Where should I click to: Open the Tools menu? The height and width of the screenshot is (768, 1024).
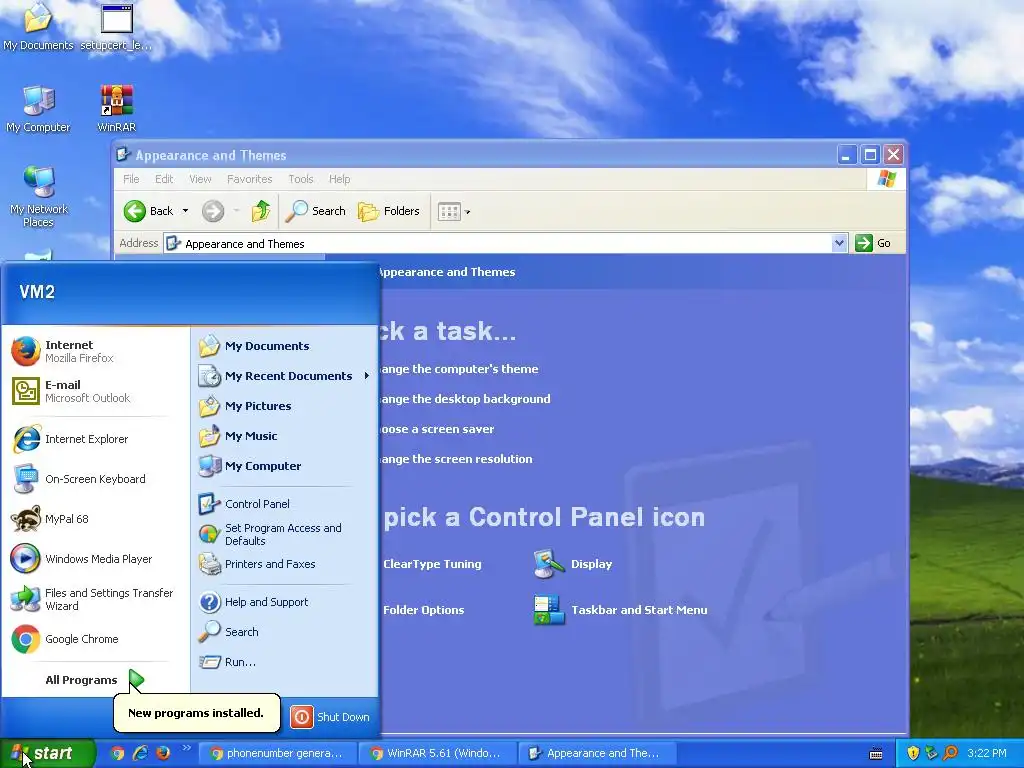301,179
